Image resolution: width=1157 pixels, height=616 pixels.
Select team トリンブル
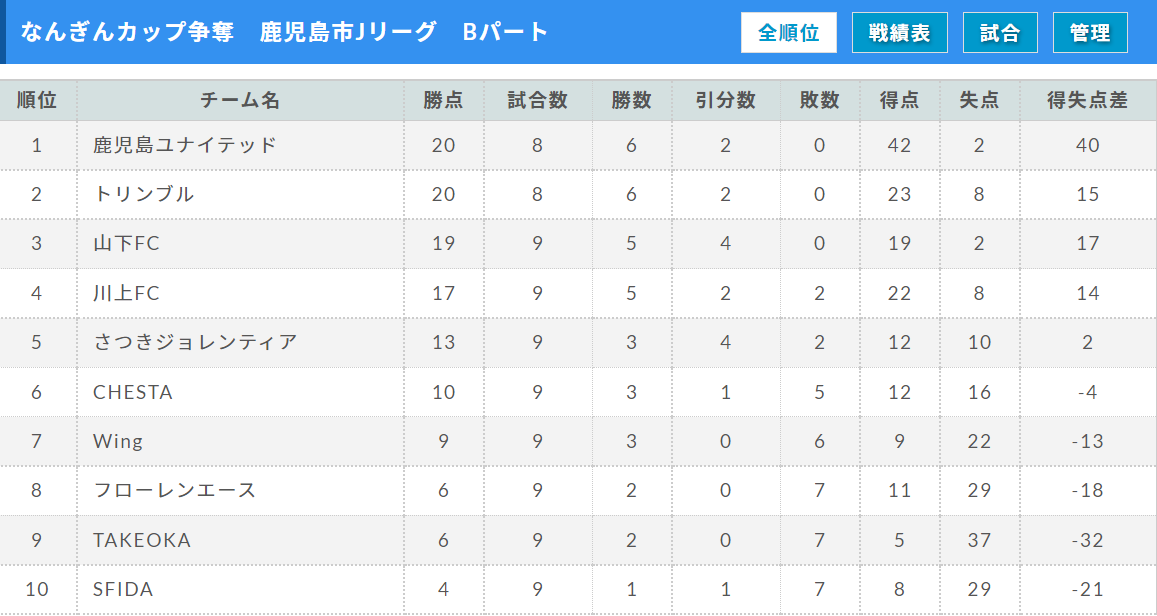(x=144, y=195)
